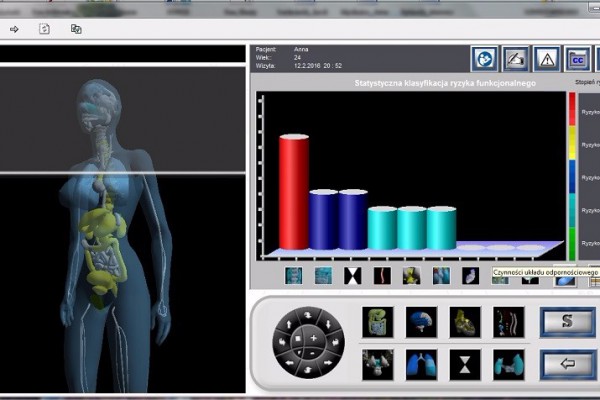Select the hourglass thumbnail in the strip below the chart
This screenshot has height=400, width=600.
click(x=352, y=275)
